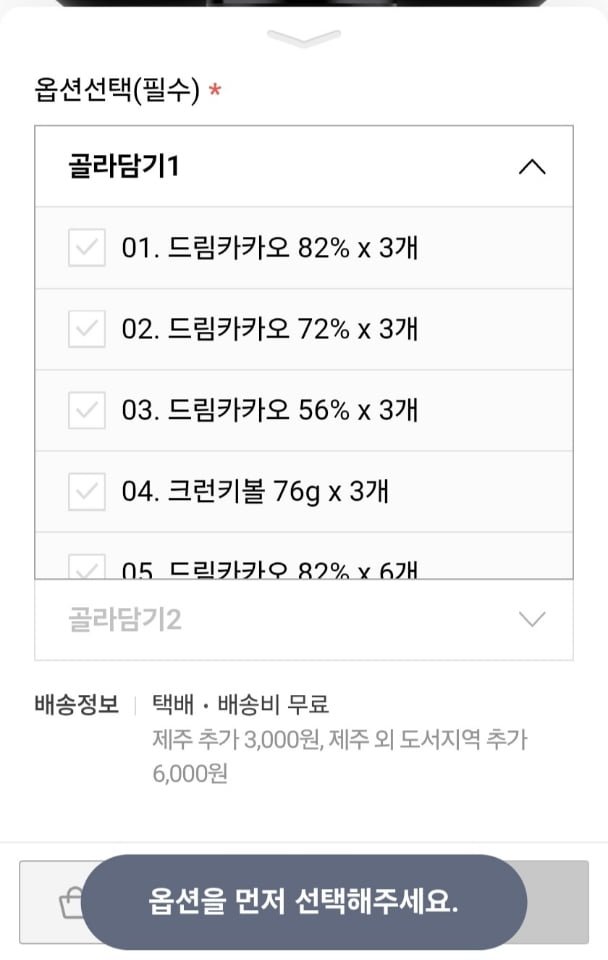
Task: Click the 배송정보 label
Action: [x=77, y=705]
